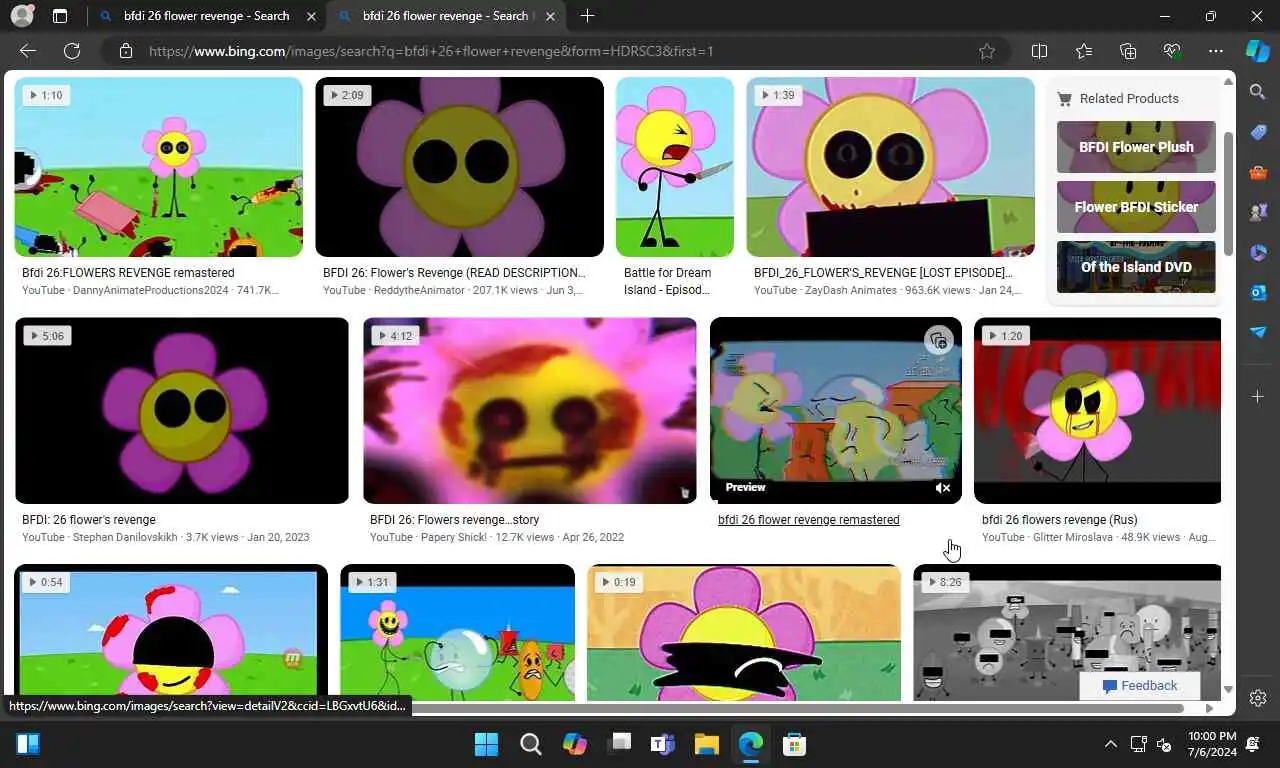Open Settings and more ellipsis menu
1280x768 pixels.
1216,51
